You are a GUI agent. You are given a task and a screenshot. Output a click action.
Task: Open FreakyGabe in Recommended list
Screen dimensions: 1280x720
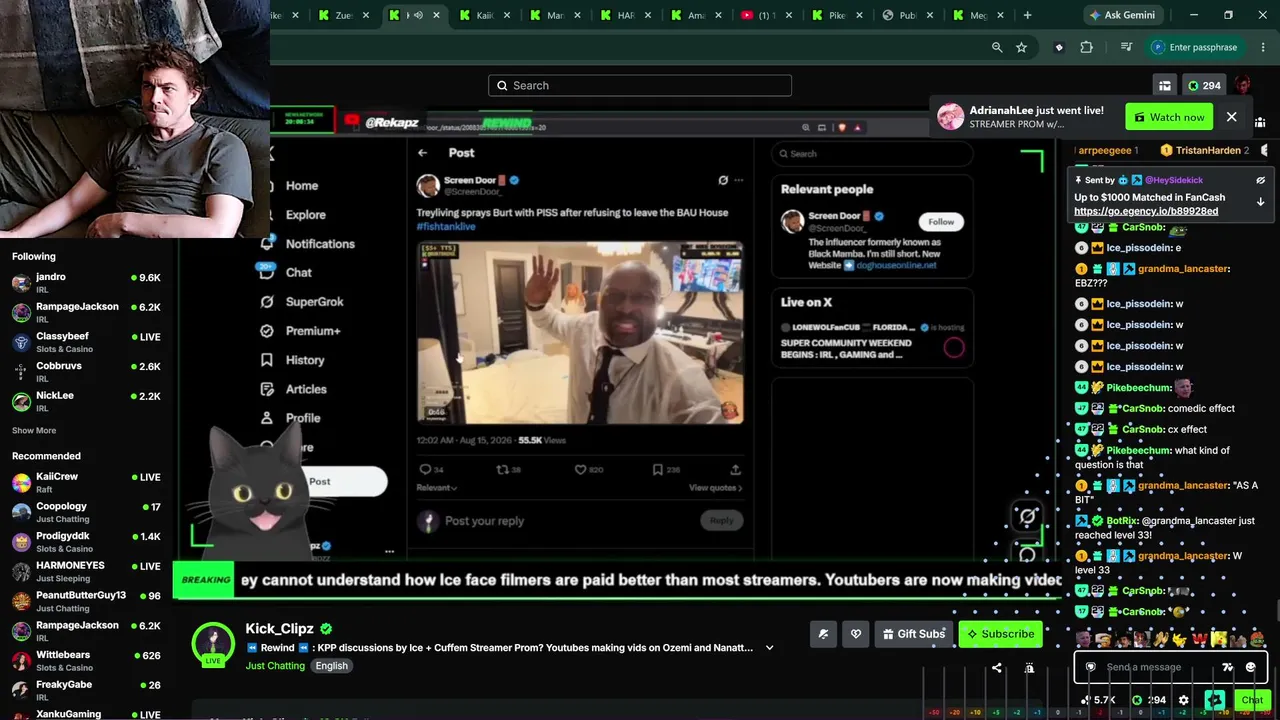click(88, 689)
